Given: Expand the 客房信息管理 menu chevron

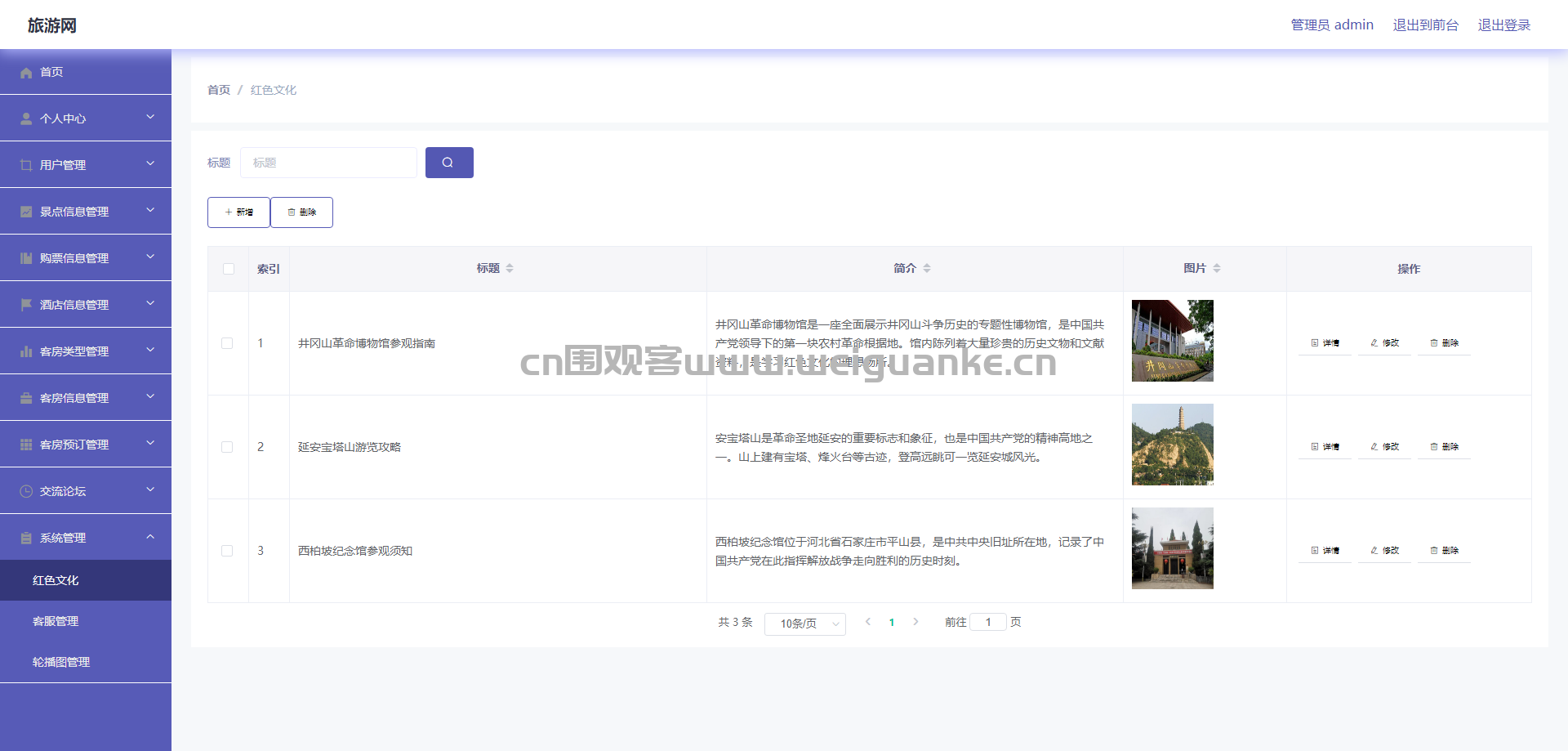Looking at the screenshot, I should (150, 396).
